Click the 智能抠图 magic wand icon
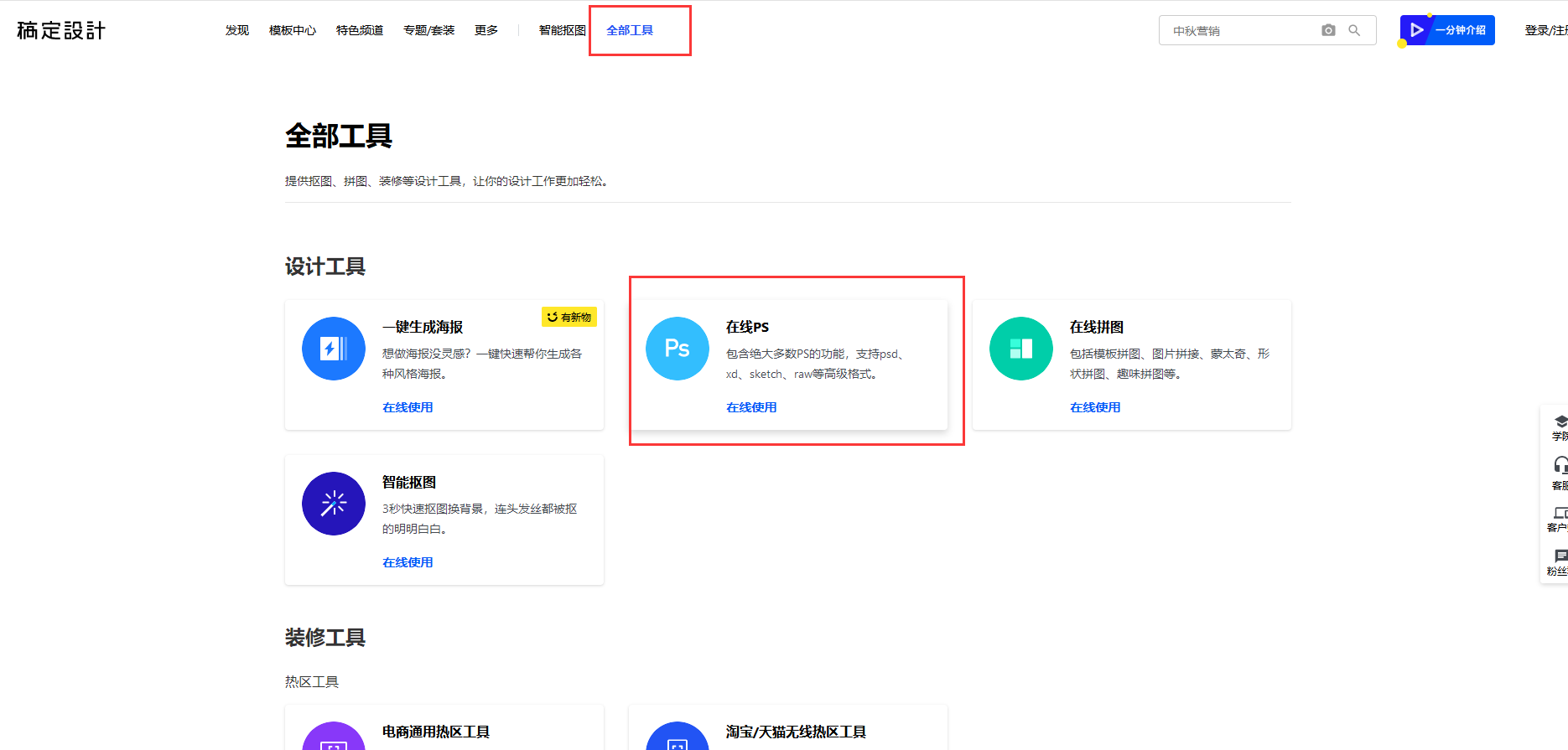The width and height of the screenshot is (1568, 750). pyautogui.click(x=334, y=504)
